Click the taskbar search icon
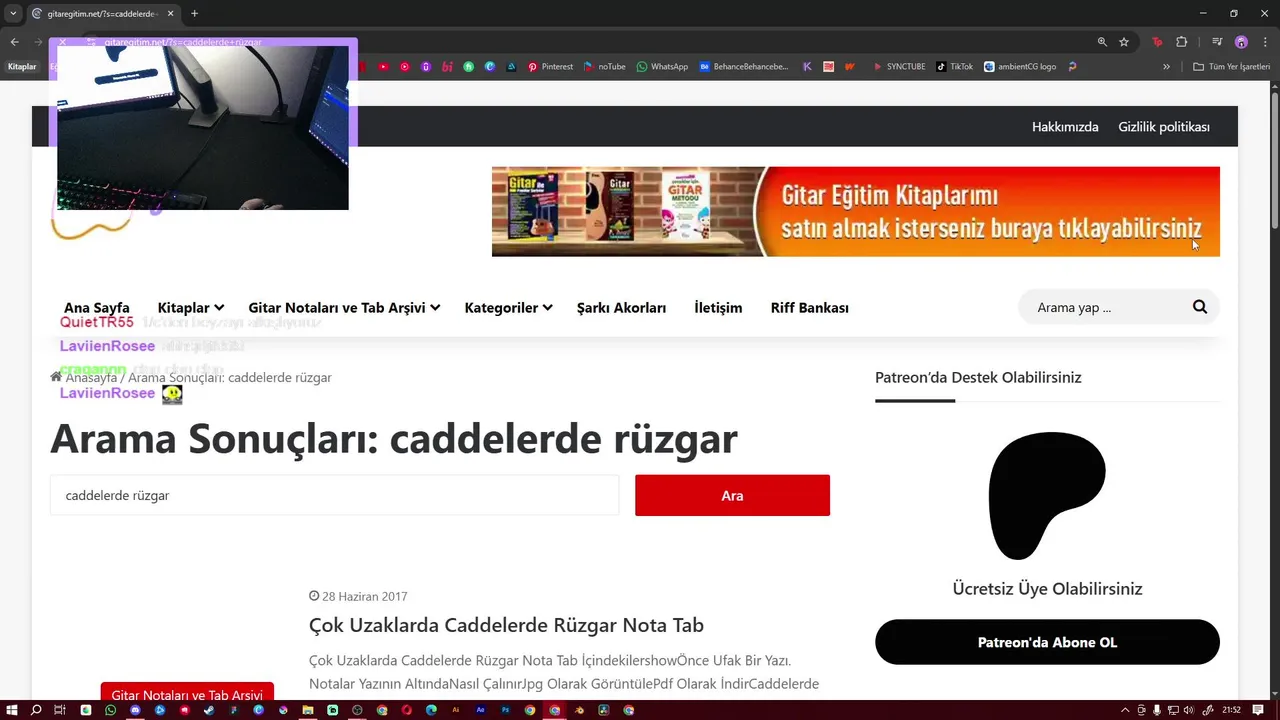 pyautogui.click(x=36, y=710)
